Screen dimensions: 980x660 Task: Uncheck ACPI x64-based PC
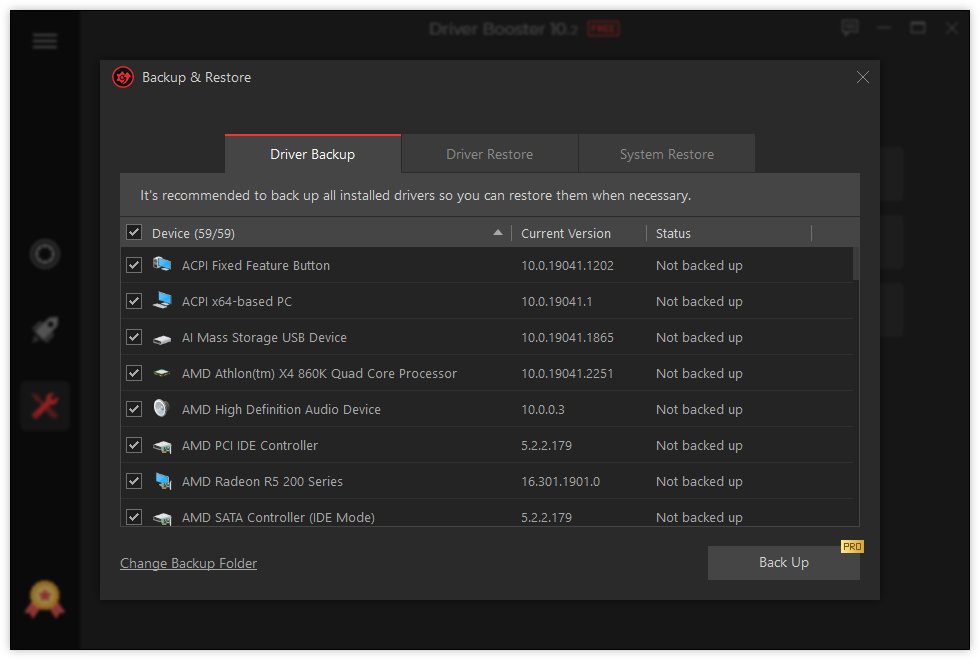coord(134,301)
